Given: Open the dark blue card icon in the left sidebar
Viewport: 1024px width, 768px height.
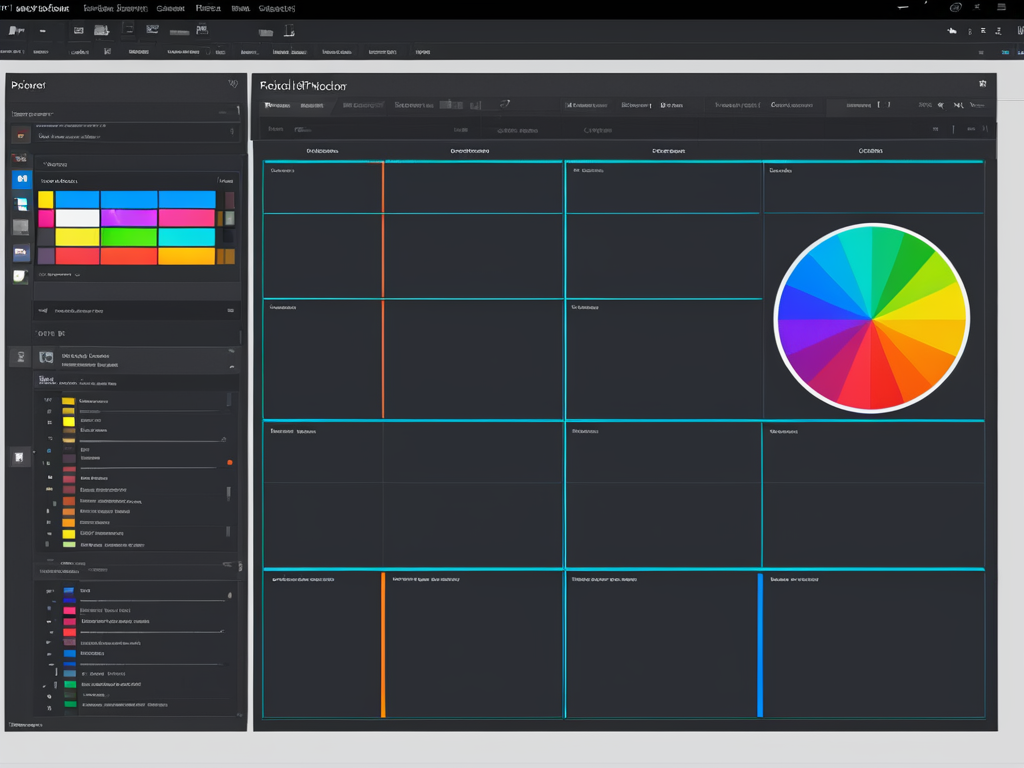Looking at the screenshot, I should (x=21, y=253).
